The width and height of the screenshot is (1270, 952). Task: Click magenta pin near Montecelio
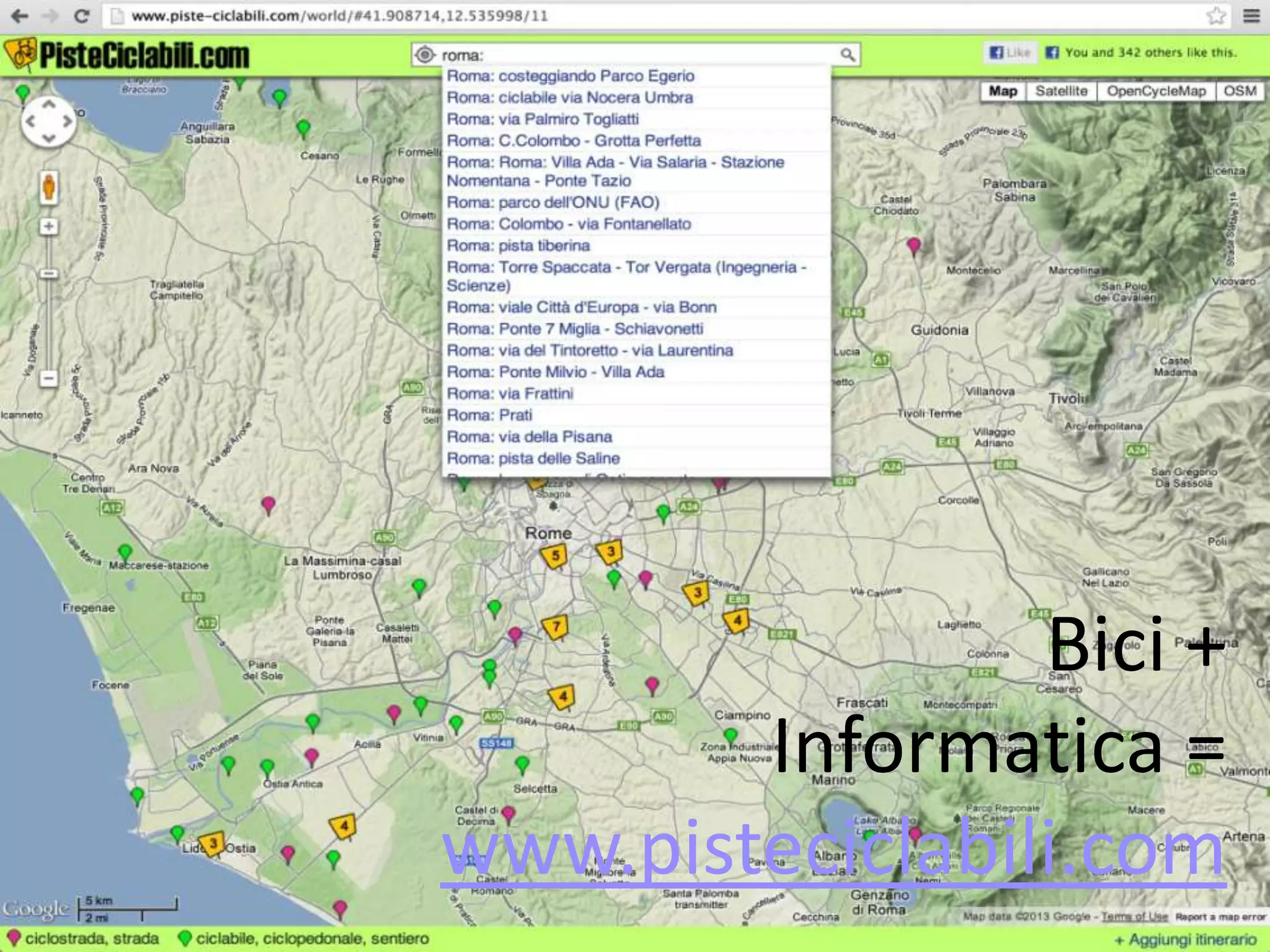[x=913, y=246]
